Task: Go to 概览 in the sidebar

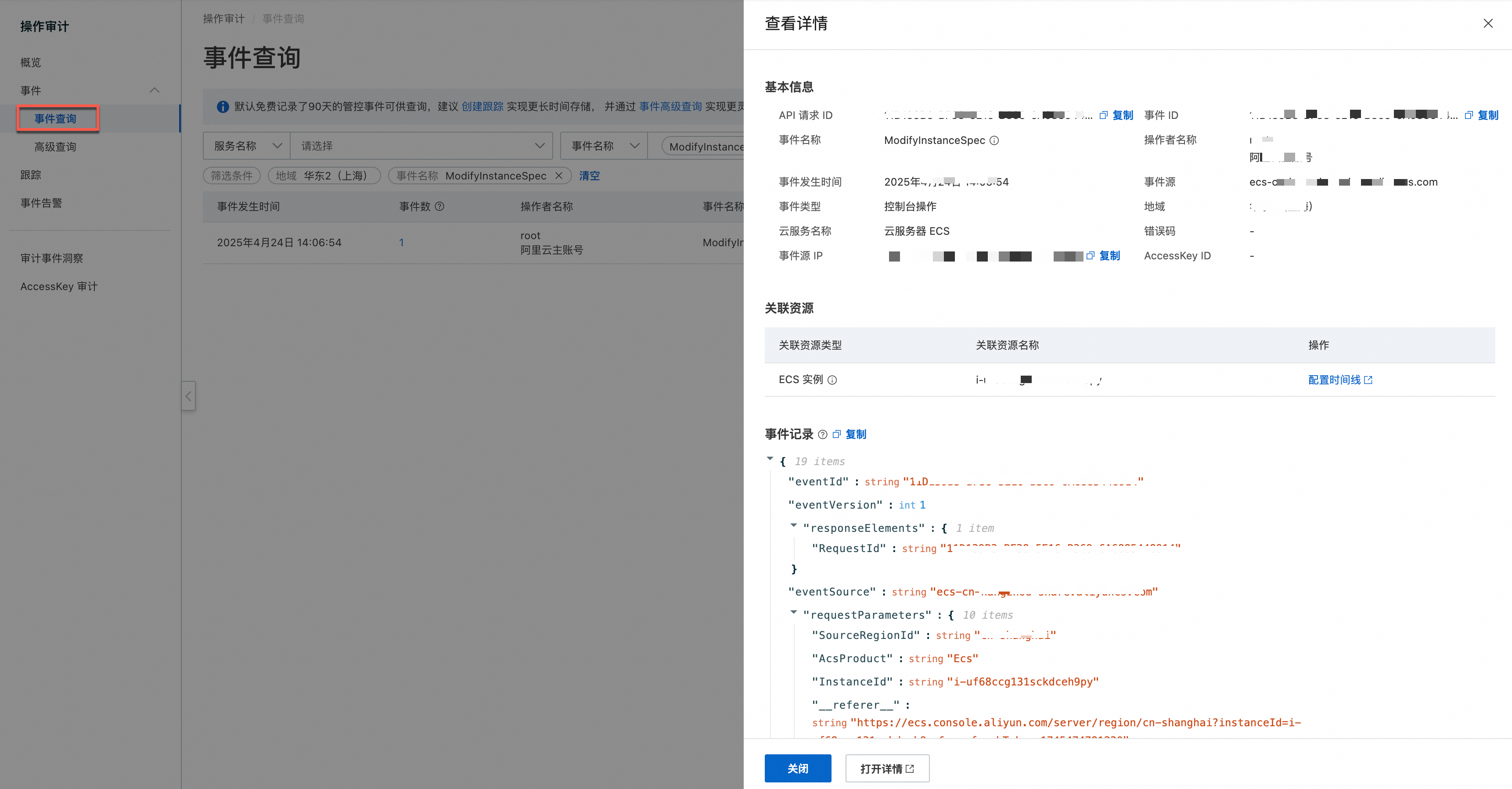Action: [x=31, y=62]
